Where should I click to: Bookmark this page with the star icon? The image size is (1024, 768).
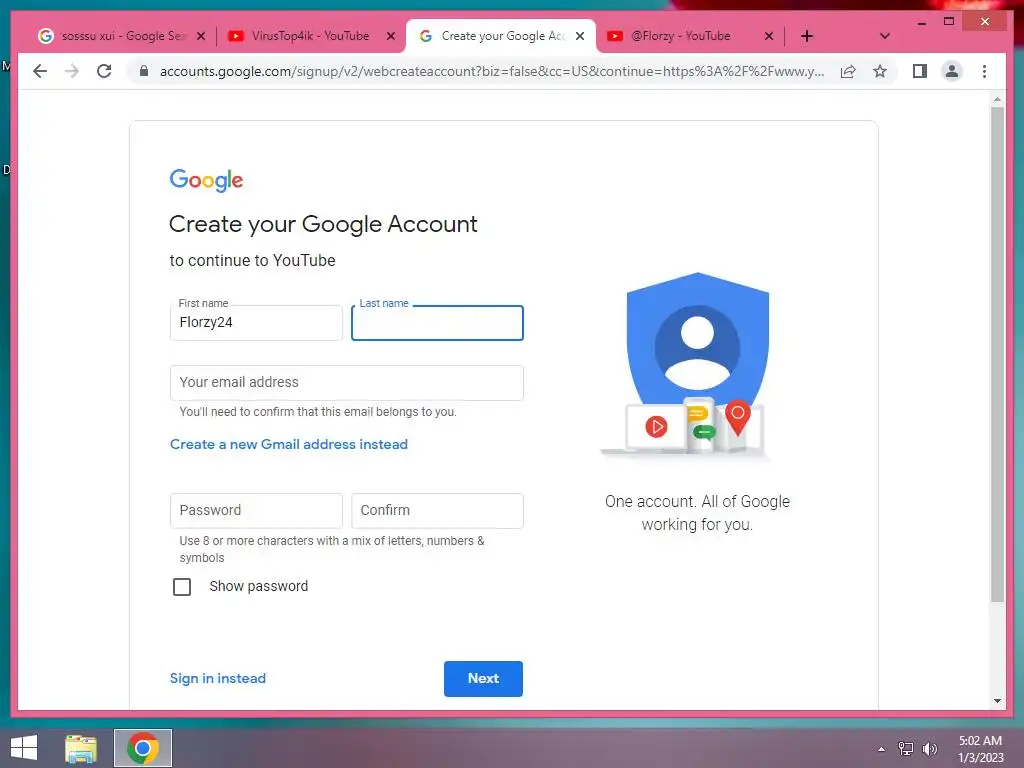pyautogui.click(x=880, y=71)
